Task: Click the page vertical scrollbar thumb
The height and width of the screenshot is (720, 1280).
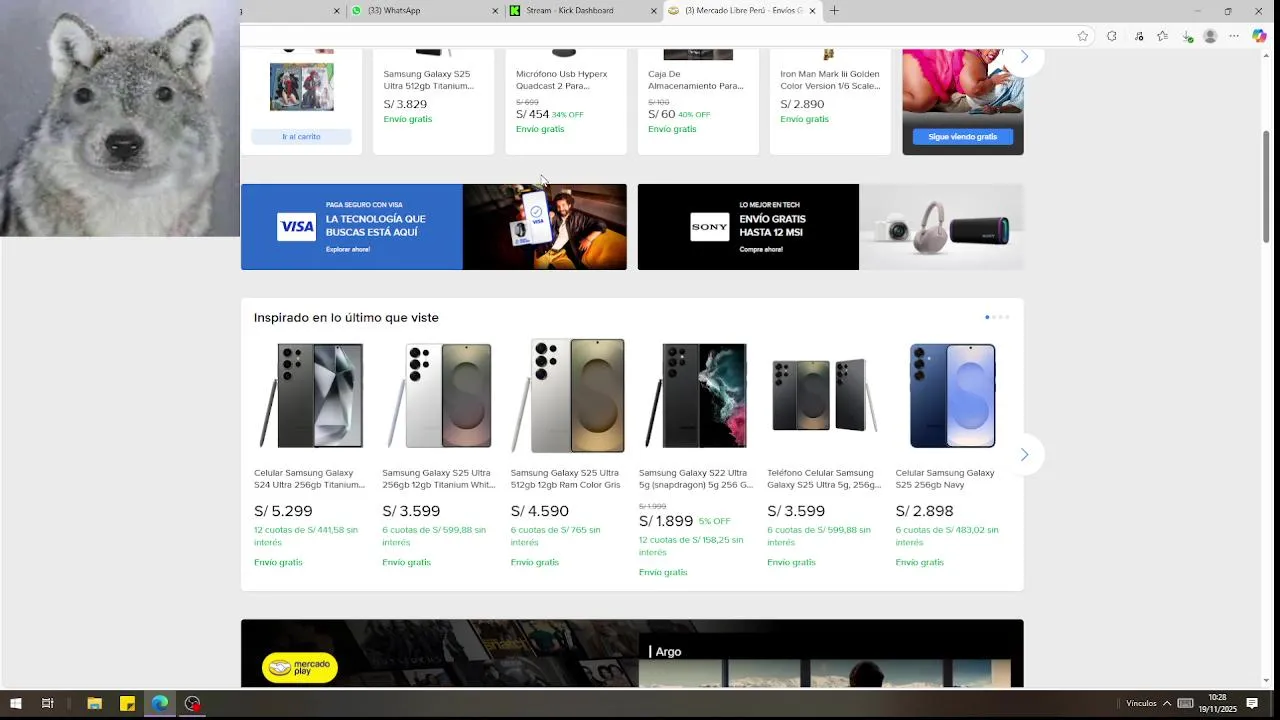Action: point(1266,185)
